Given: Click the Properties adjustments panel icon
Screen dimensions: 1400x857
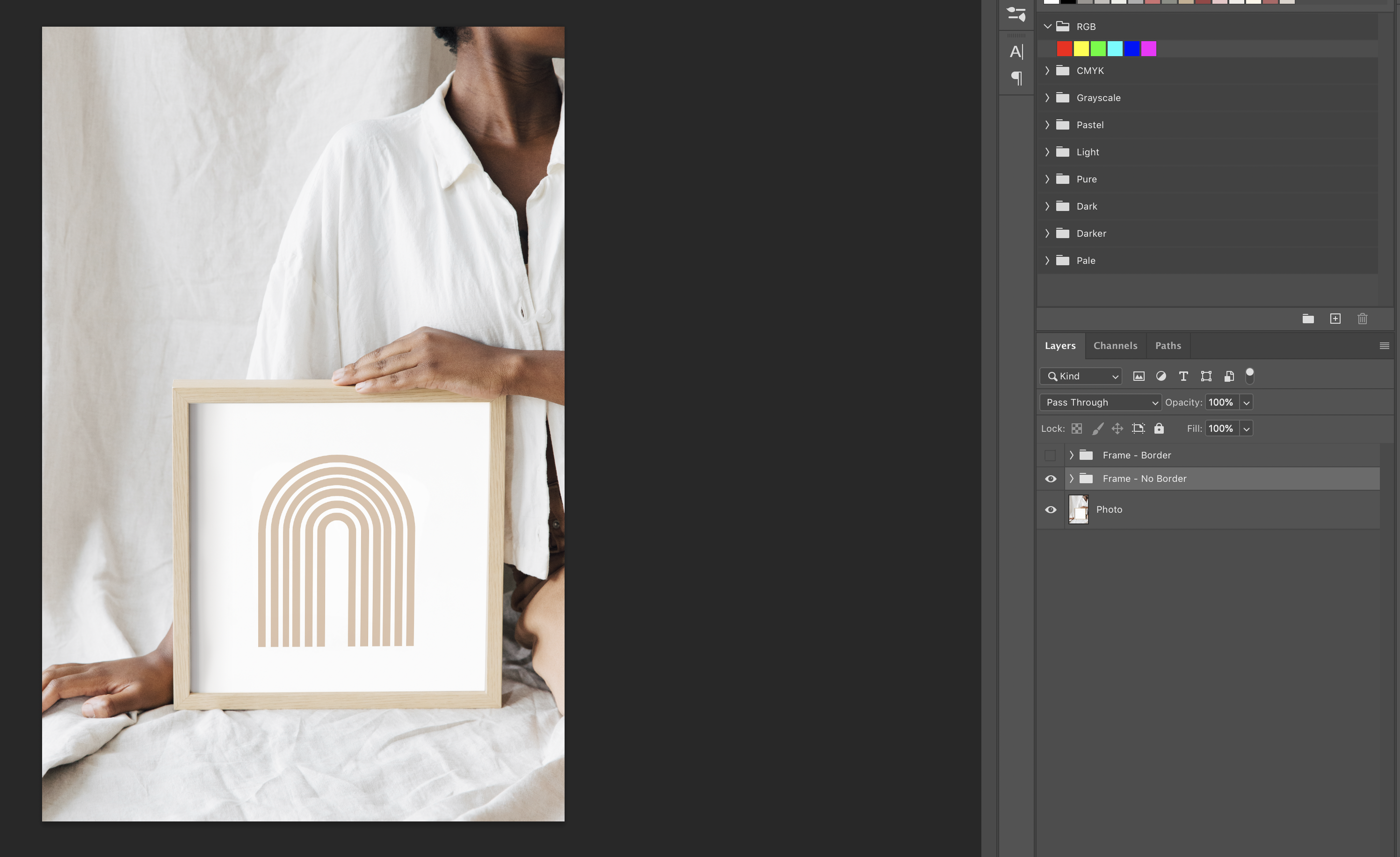Looking at the screenshot, I should click(1016, 14).
